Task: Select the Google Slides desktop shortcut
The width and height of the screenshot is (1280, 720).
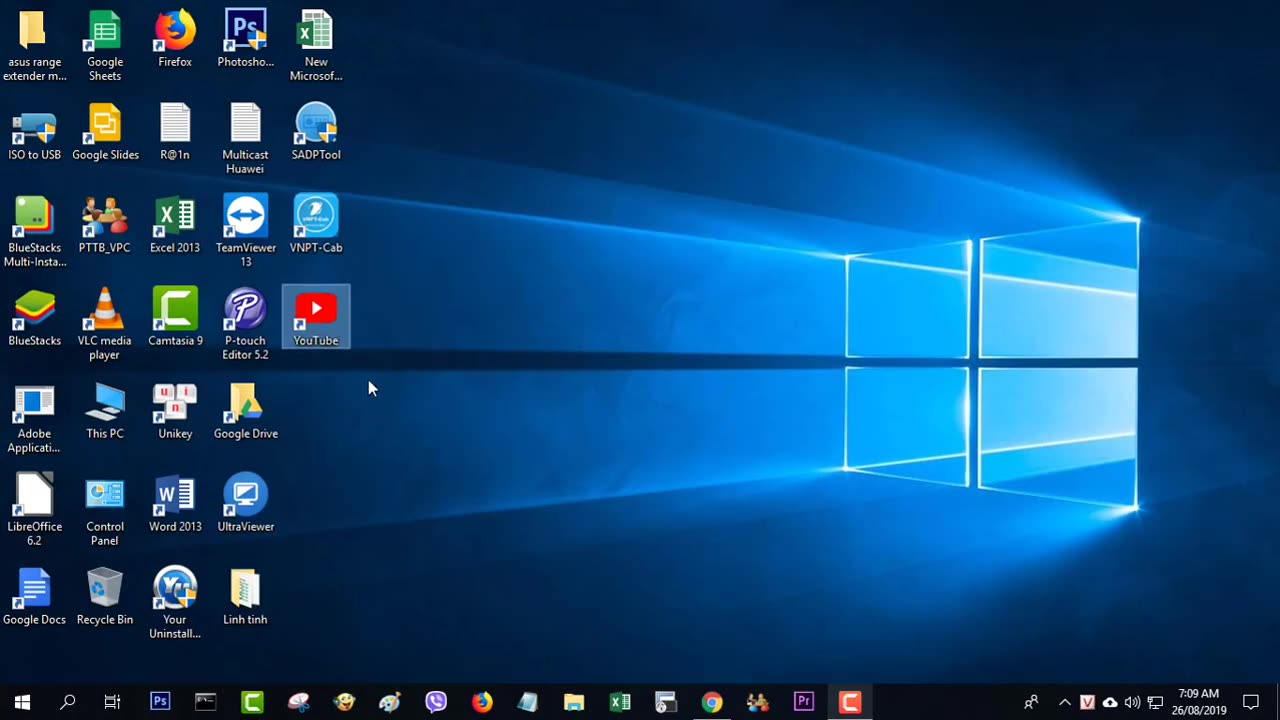Action: coord(105,133)
